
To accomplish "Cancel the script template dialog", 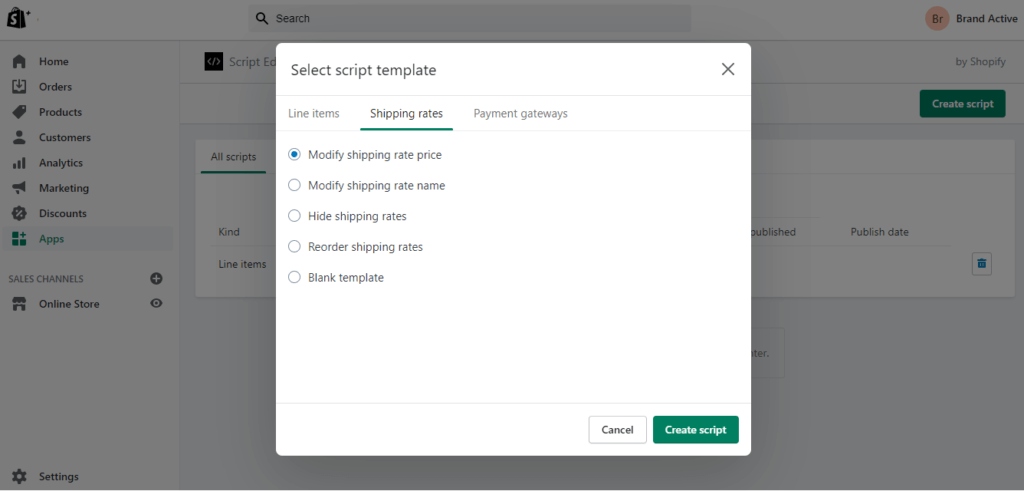I will coord(617,430).
